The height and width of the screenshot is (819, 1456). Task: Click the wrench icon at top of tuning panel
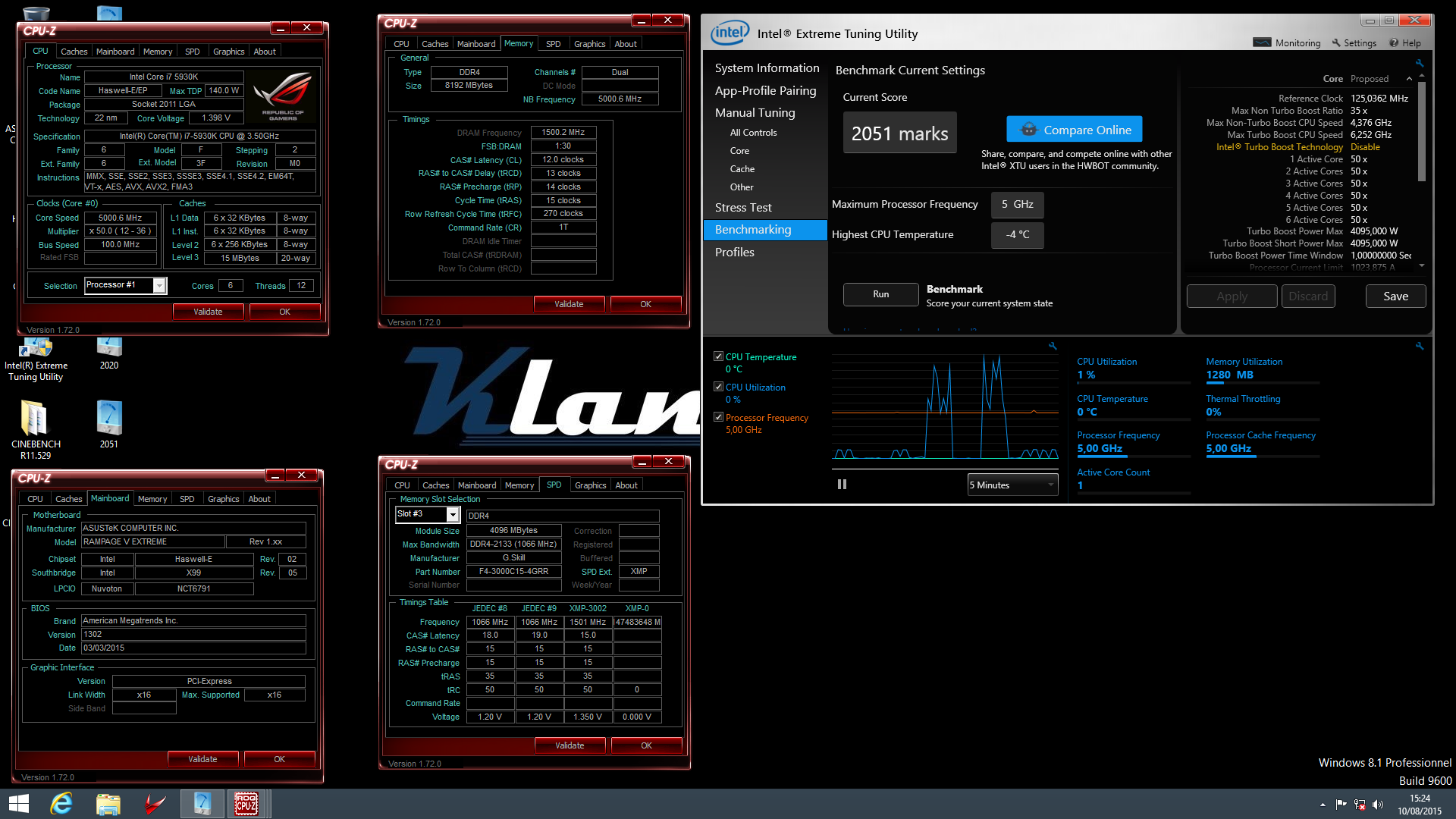click(x=1420, y=63)
